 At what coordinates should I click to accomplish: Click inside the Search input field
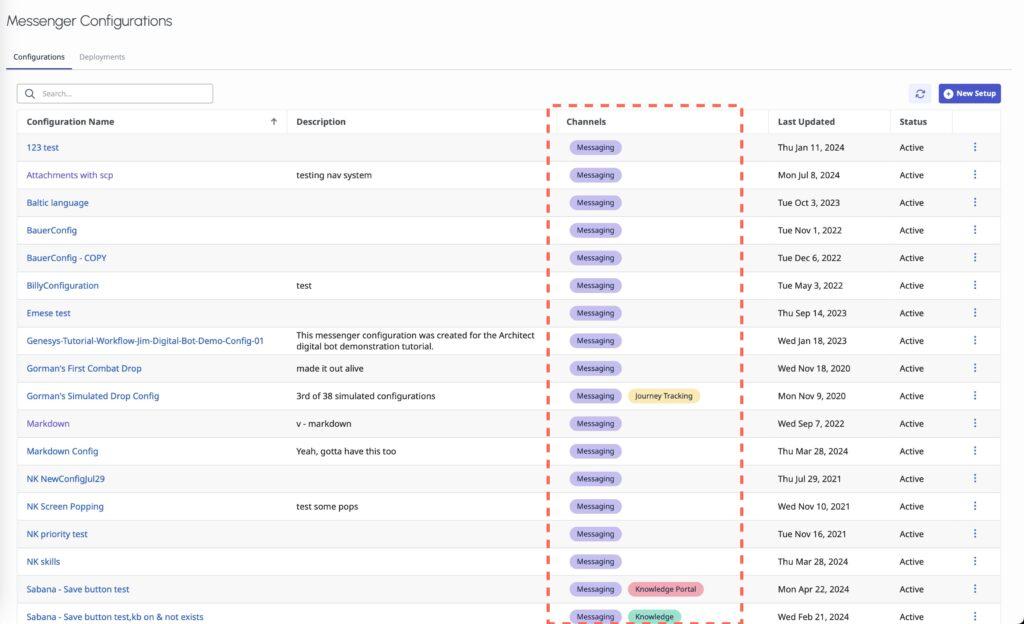(120, 92)
